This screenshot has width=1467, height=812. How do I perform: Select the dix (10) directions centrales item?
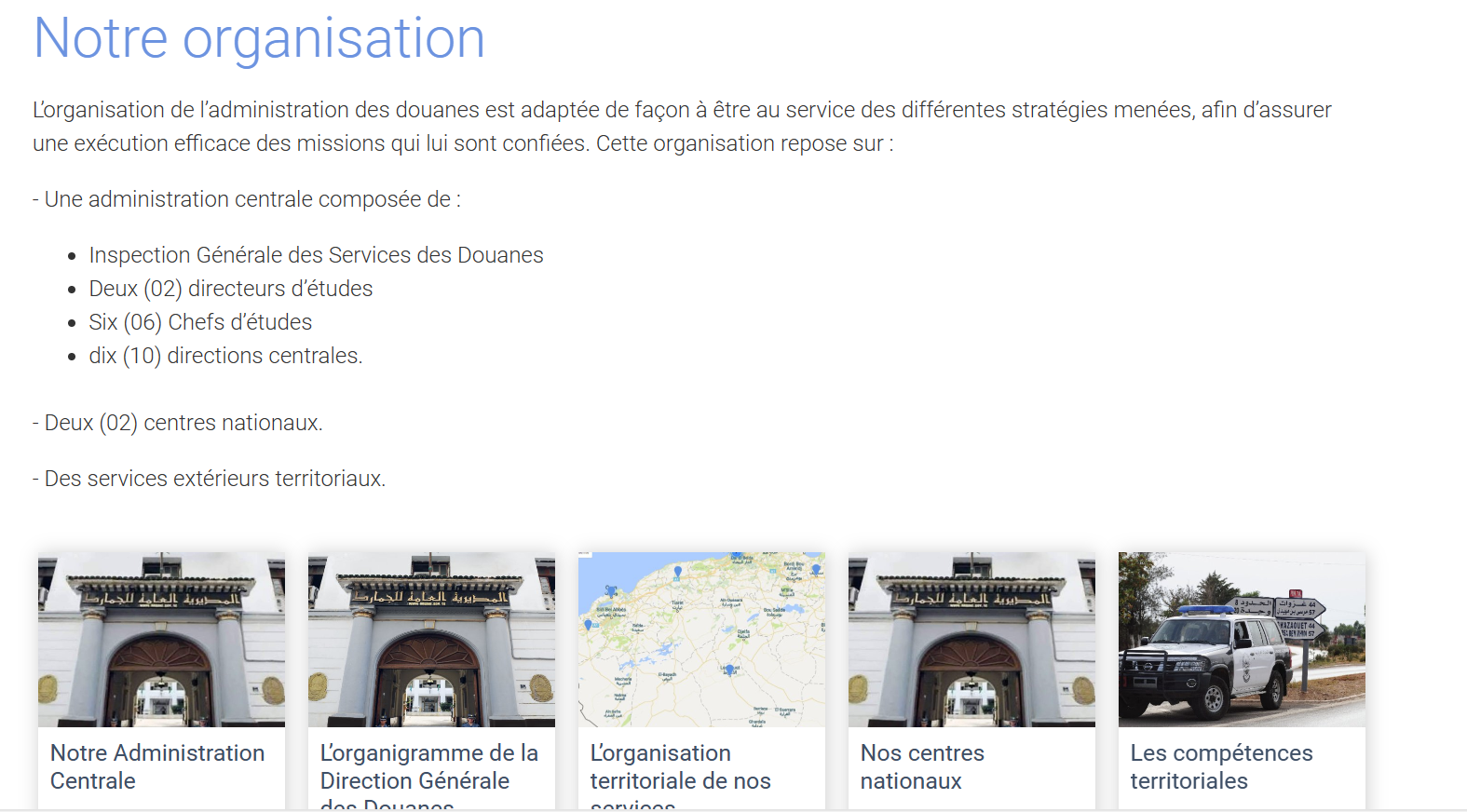(x=225, y=356)
